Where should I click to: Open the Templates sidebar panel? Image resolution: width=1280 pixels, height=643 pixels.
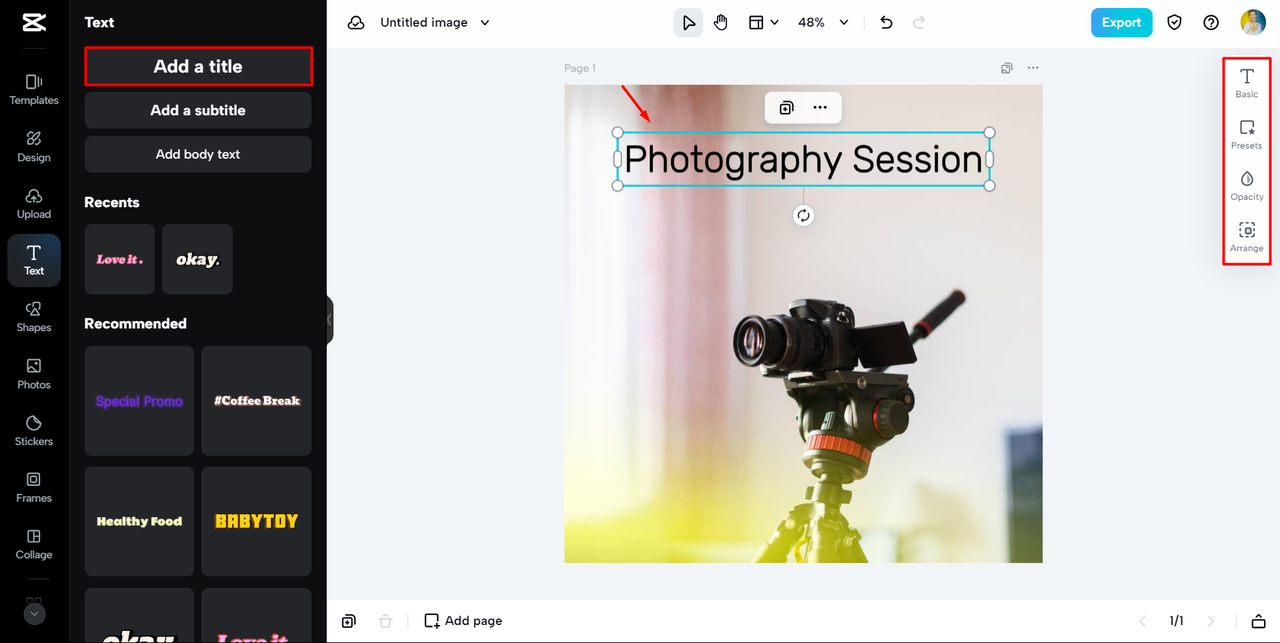(x=34, y=89)
